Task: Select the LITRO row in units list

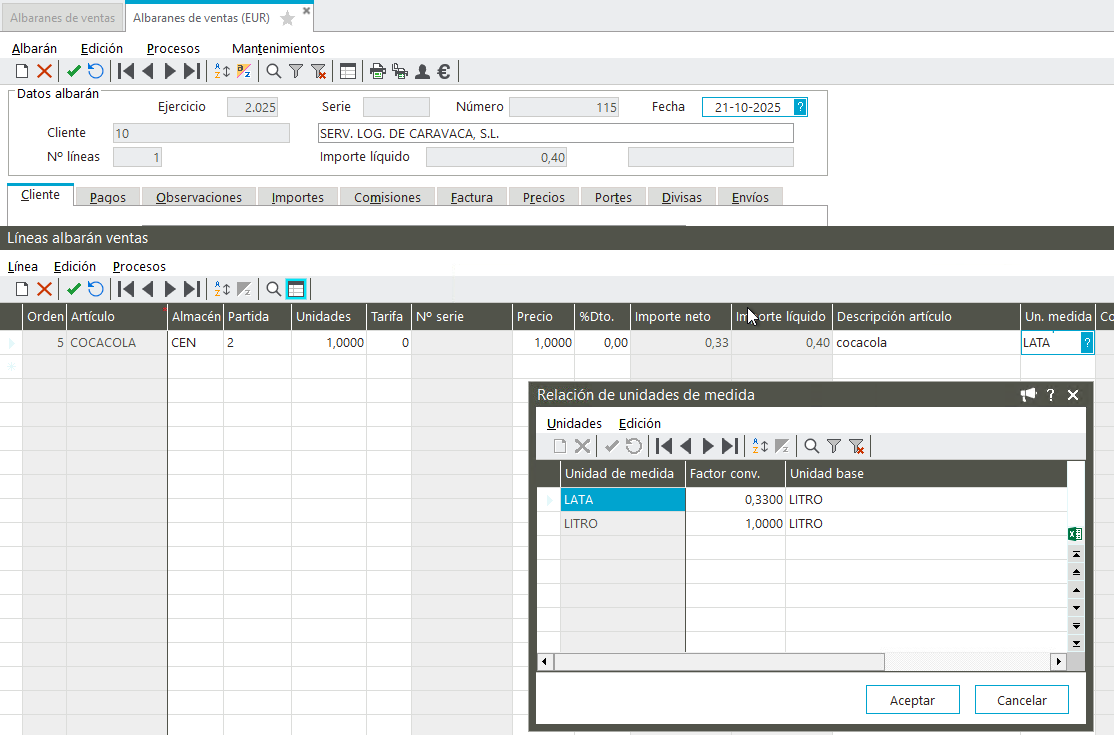Action: pos(622,523)
